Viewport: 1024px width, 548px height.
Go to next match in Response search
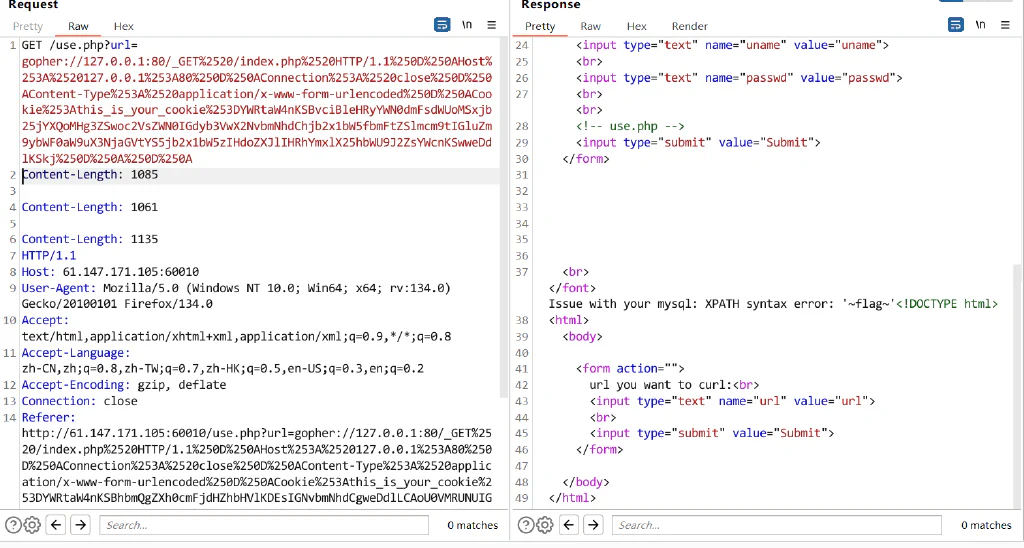[x=593, y=524]
